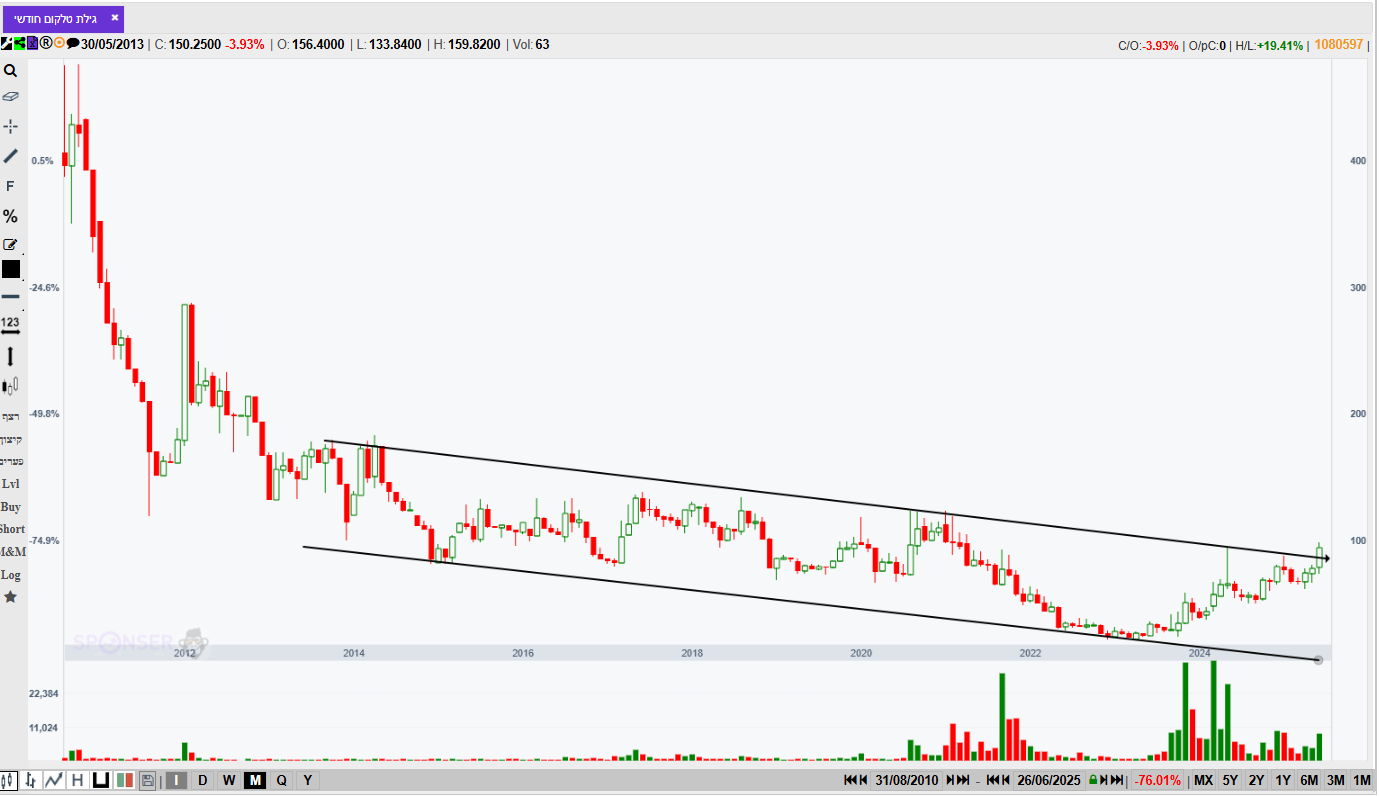The height and width of the screenshot is (796, 1379).
Task: Select the % percentage measure tool
Action: click(x=10, y=216)
